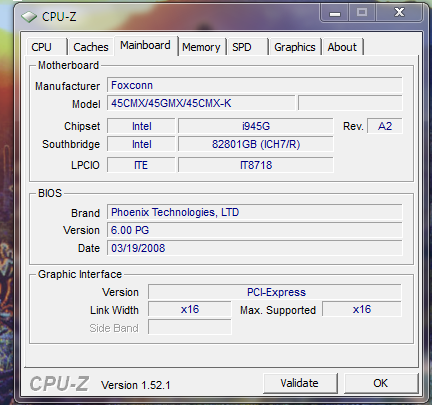The height and width of the screenshot is (408, 435).
Task: Click the BIOS date 03/19/2008
Action: click(x=255, y=248)
